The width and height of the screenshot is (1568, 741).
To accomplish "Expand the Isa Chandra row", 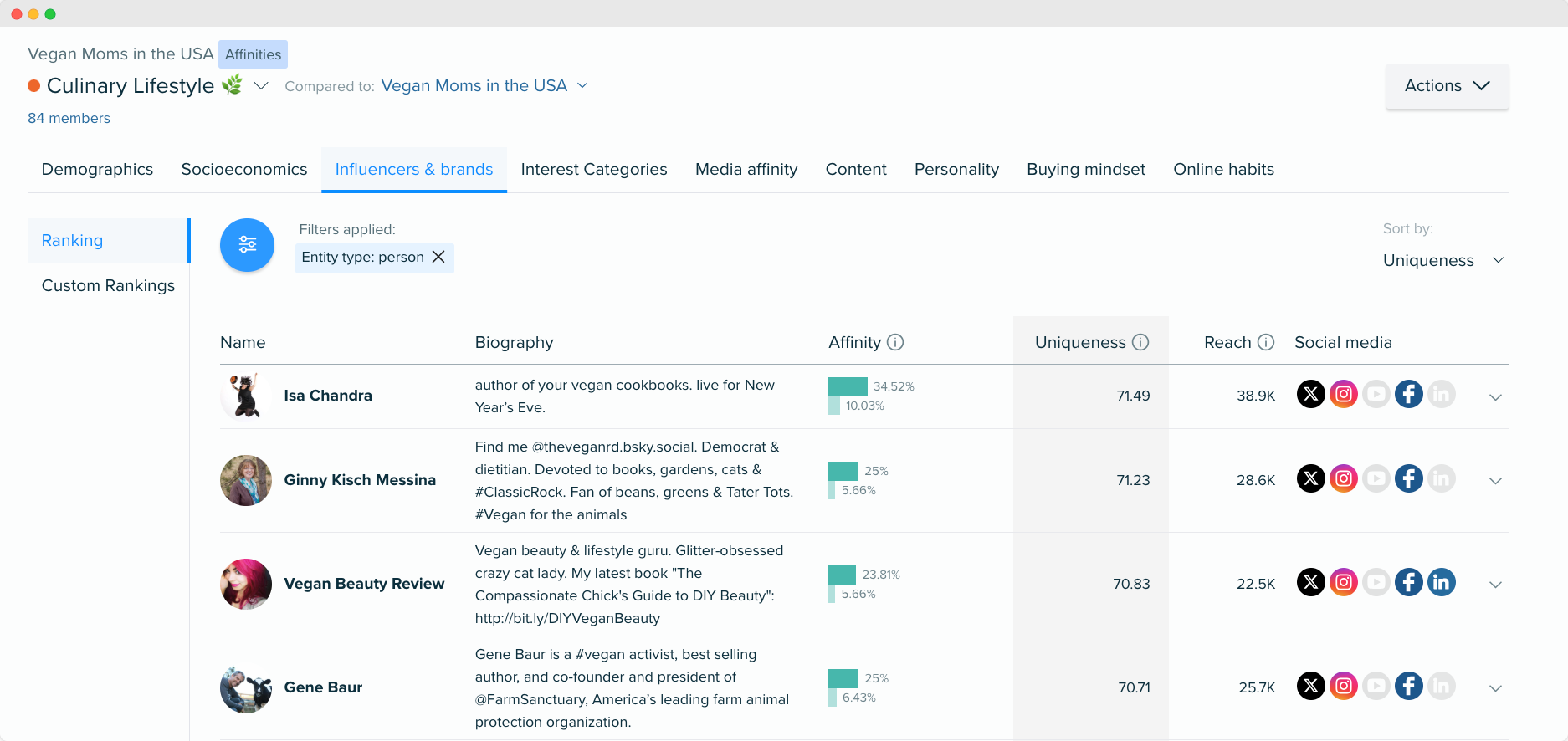I will pos(1496,397).
